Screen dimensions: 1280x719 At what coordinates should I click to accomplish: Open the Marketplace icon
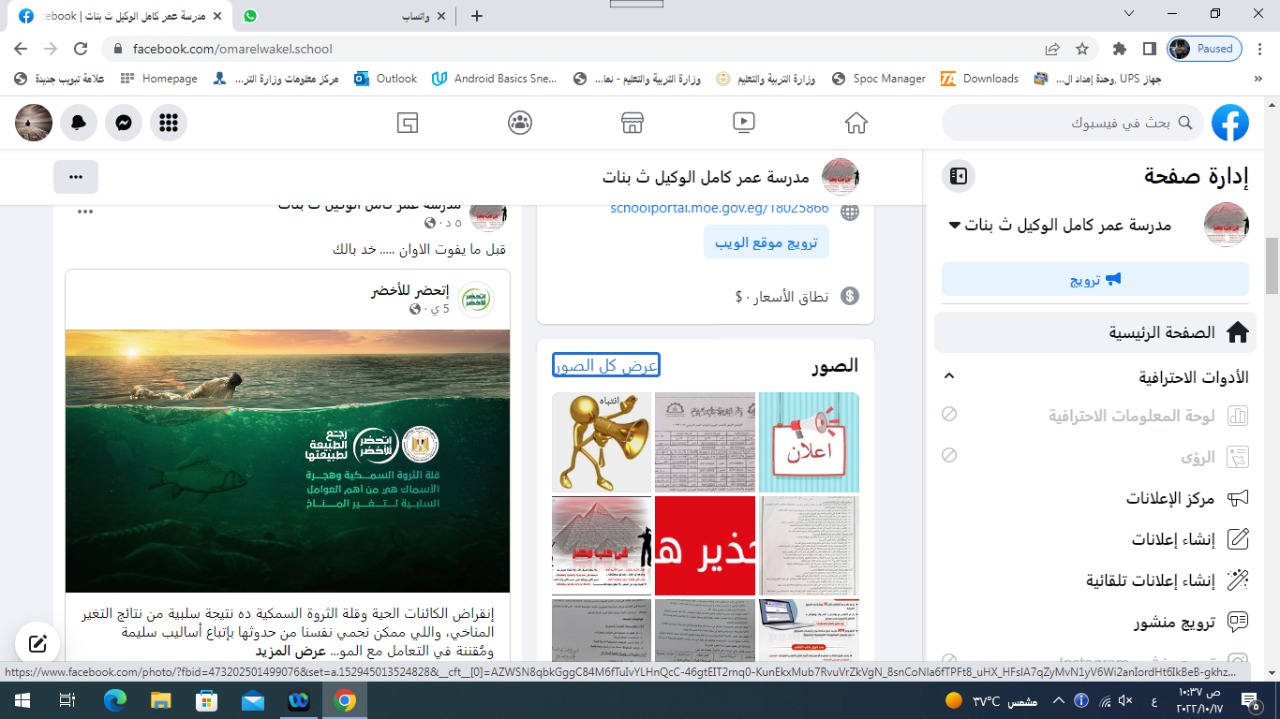631,123
